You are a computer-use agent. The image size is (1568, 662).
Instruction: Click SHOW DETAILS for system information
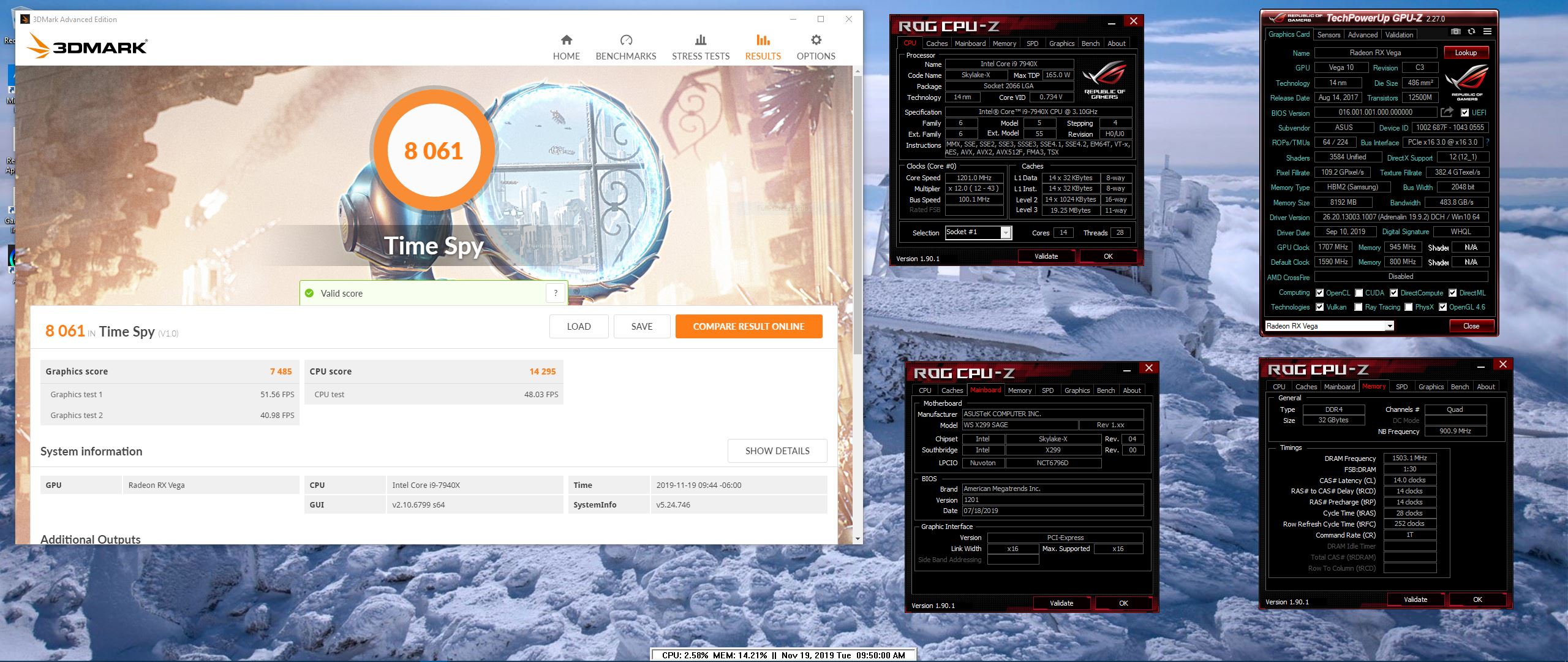(x=777, y=451)
